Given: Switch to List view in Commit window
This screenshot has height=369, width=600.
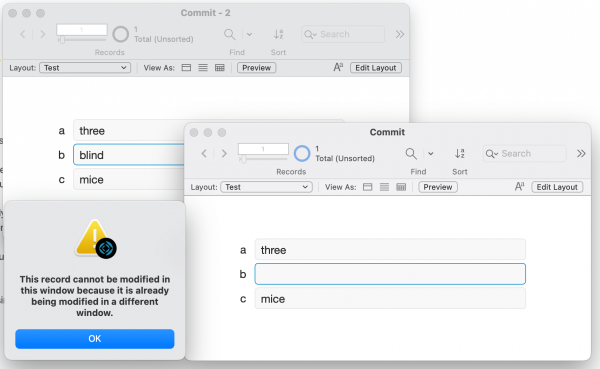Looking at the screenshot, I should pos(384,187).
